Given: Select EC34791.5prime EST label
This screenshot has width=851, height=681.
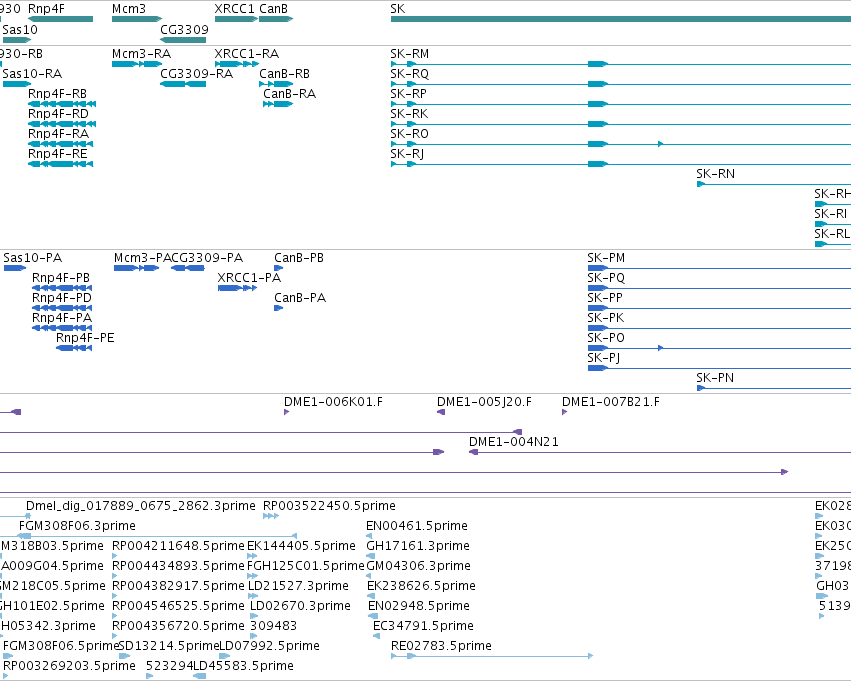Looking at the screenshot, I should (x=423, y=626).
